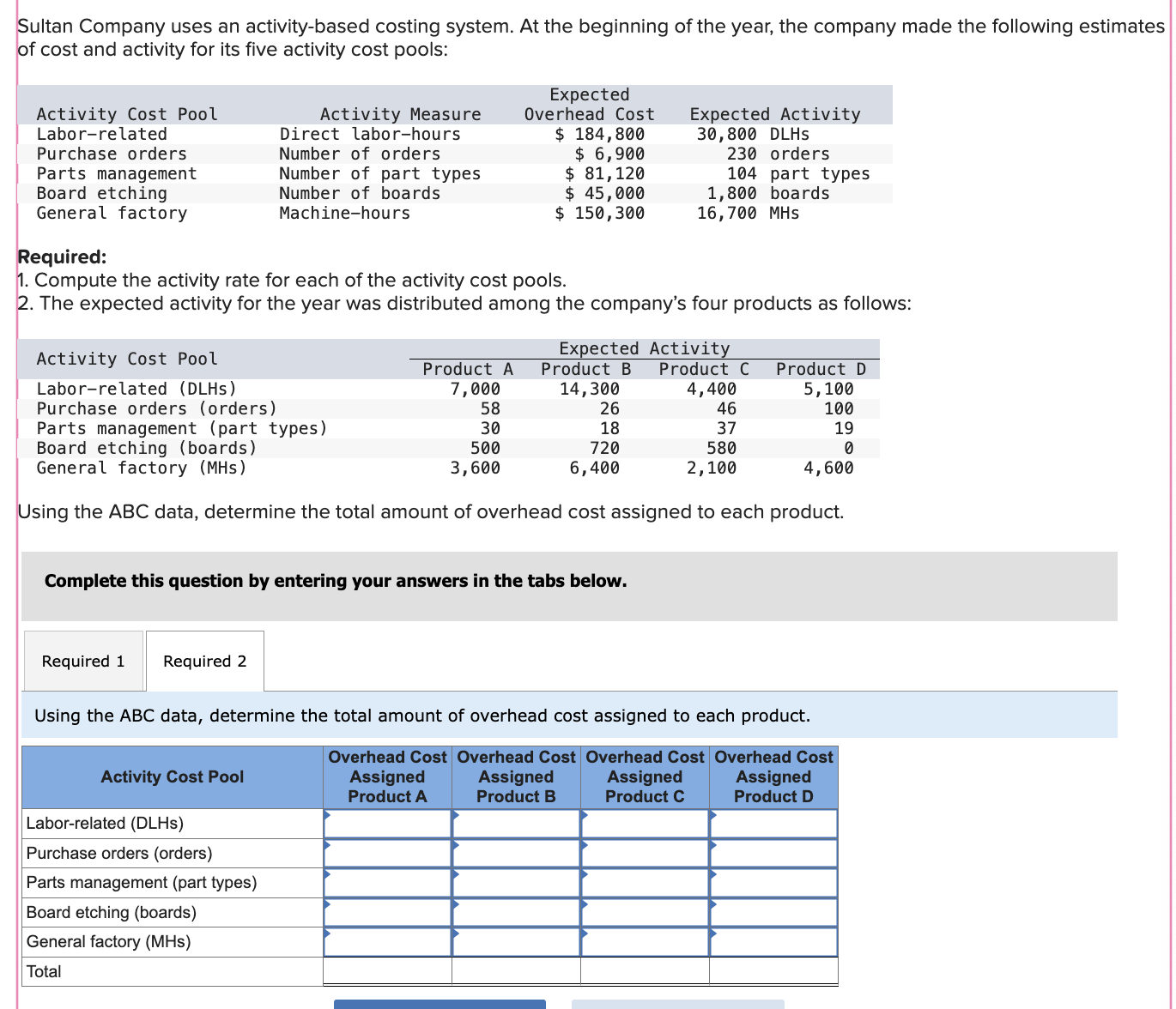
Task: Click Purchase orders Product B input cell
Action: [516, 853]
